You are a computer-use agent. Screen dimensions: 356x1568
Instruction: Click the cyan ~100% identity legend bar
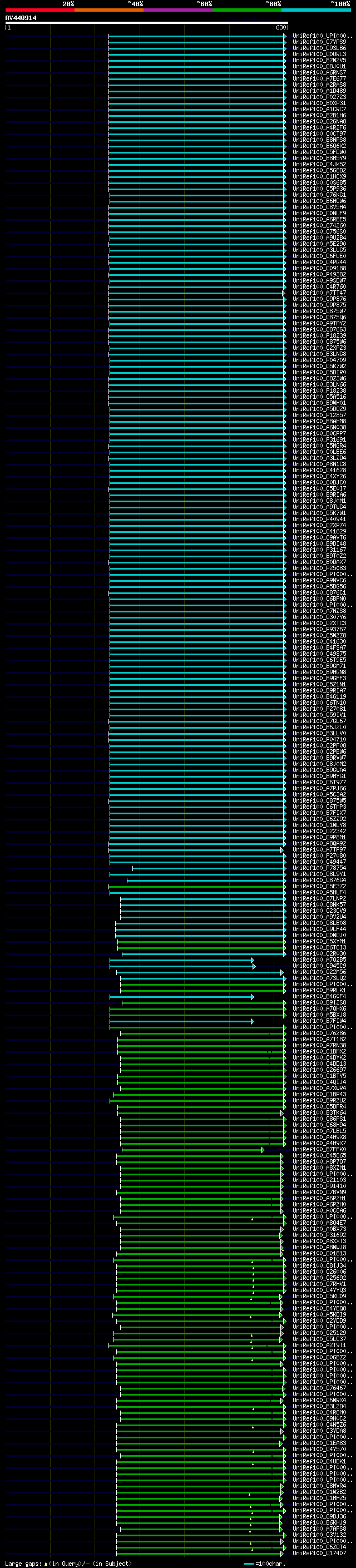(x=316, y=10)
